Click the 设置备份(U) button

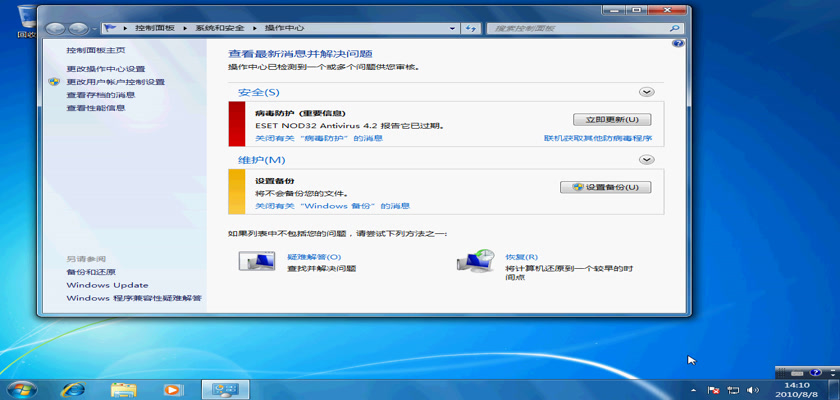pyautogui.click(x=606, y=187)
